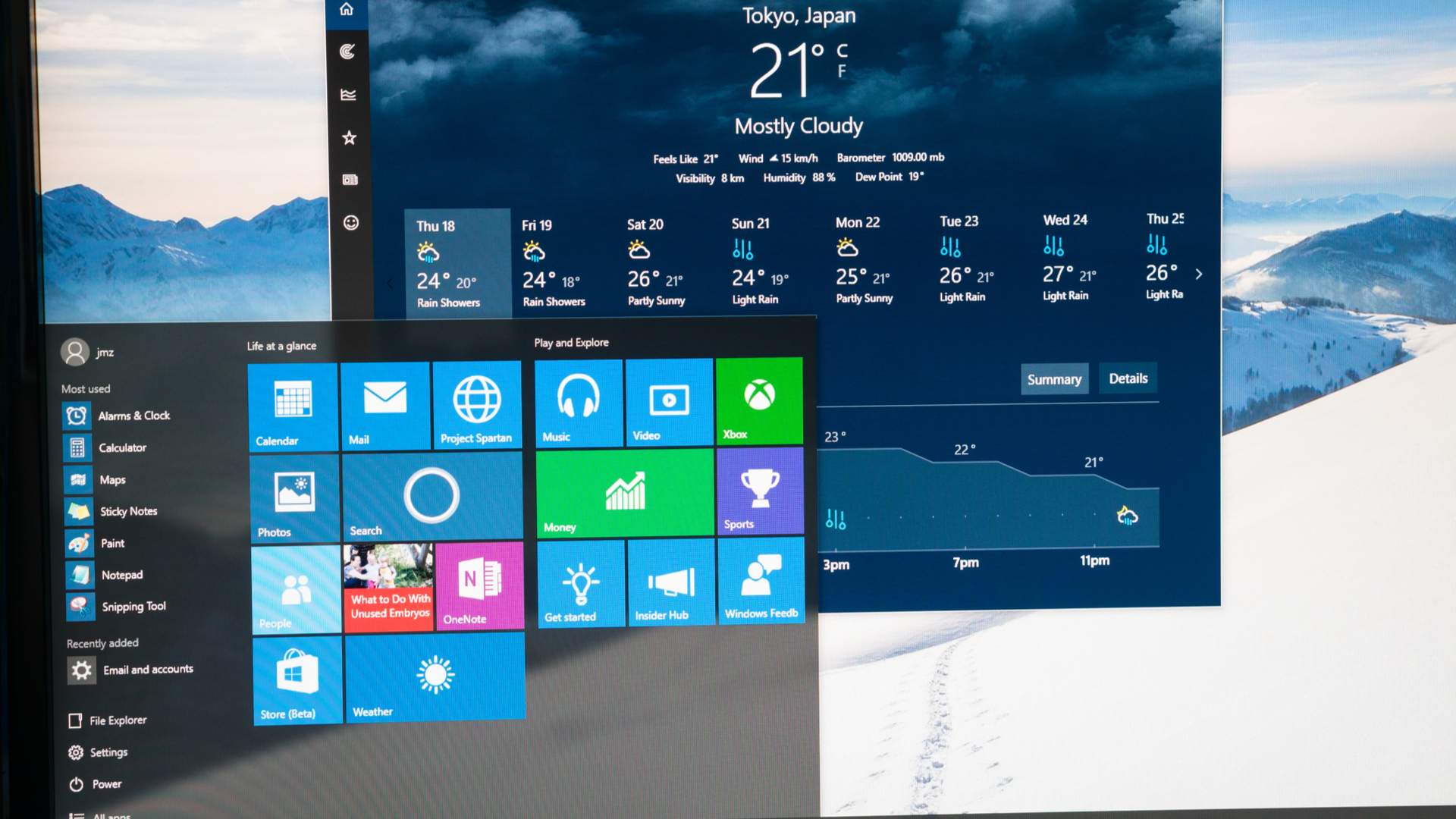The height and width of the screenshot is (819, 1456).
Task: Click the 11pm marker on hourly graph
Action: click(x=1094, y=560)
